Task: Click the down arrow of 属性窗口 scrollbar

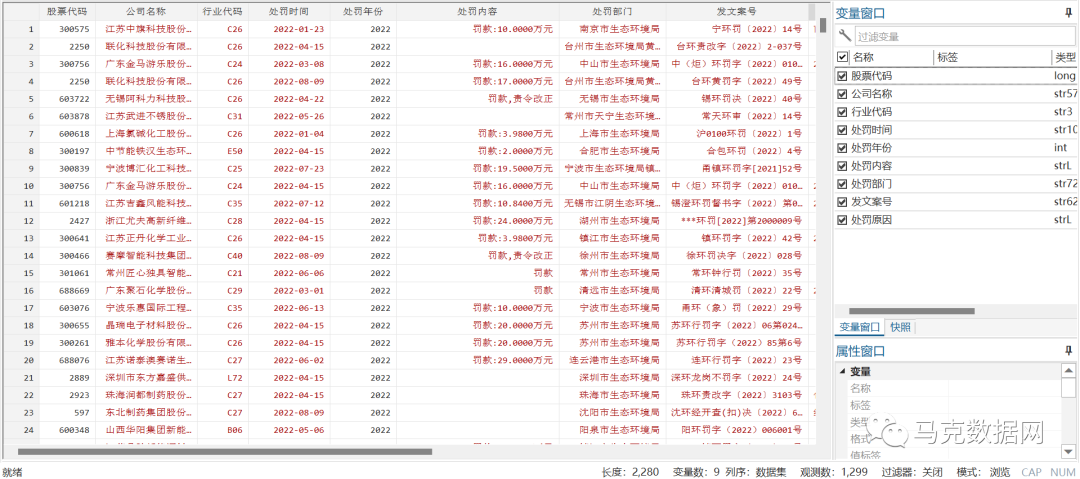Action: pos(1068,451)
